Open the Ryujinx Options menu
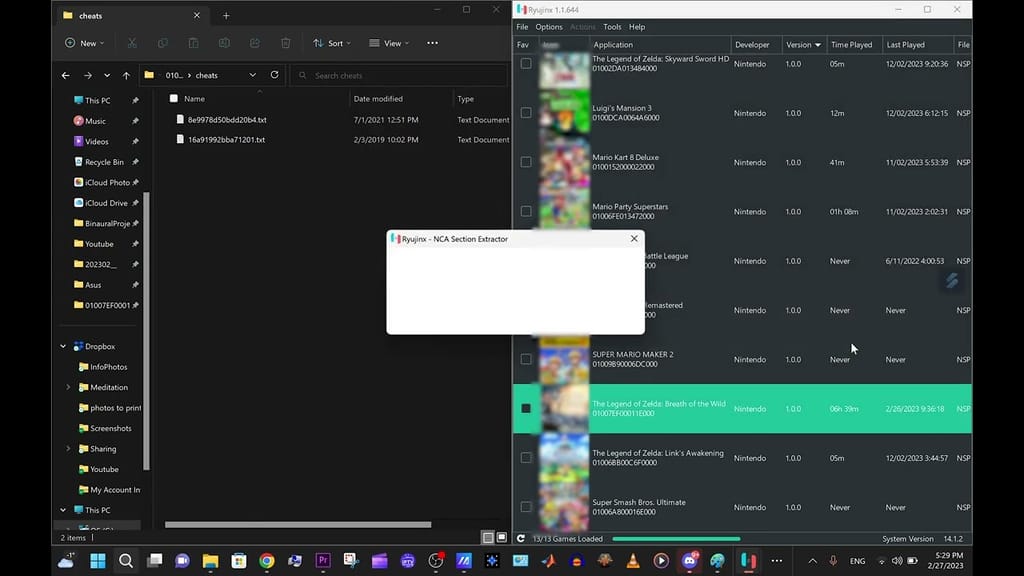Viewport: 1024px width, 576px height. point(549,27)
